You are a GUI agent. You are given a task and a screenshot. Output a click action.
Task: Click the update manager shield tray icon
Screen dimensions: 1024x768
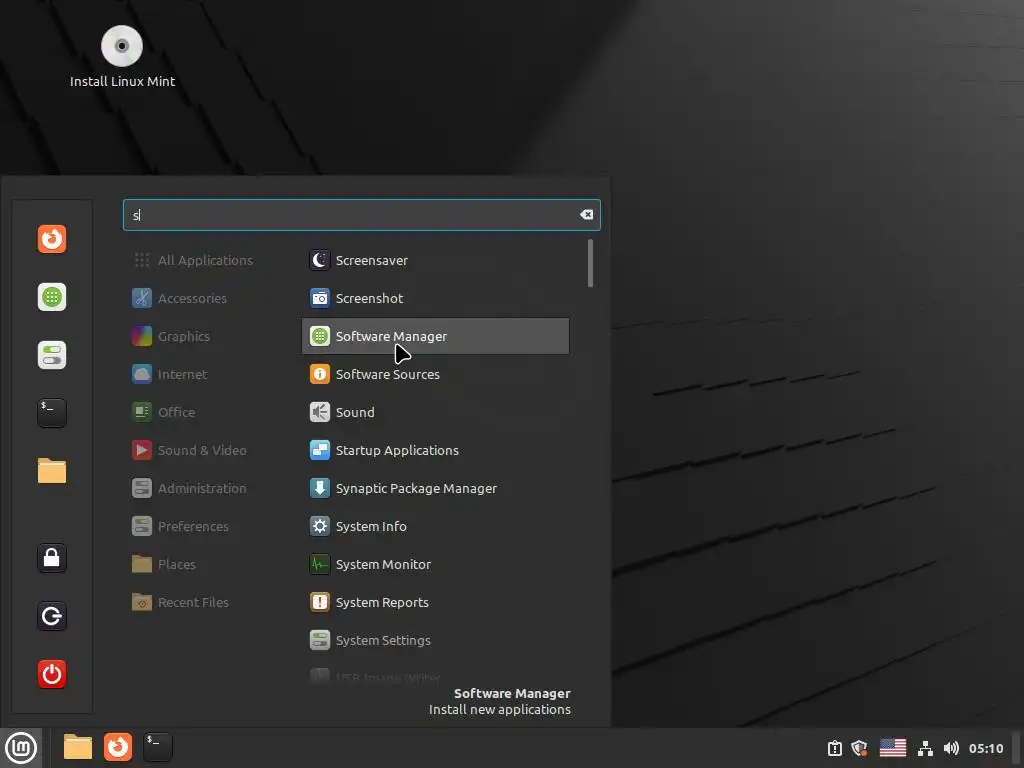click(859, 748)
